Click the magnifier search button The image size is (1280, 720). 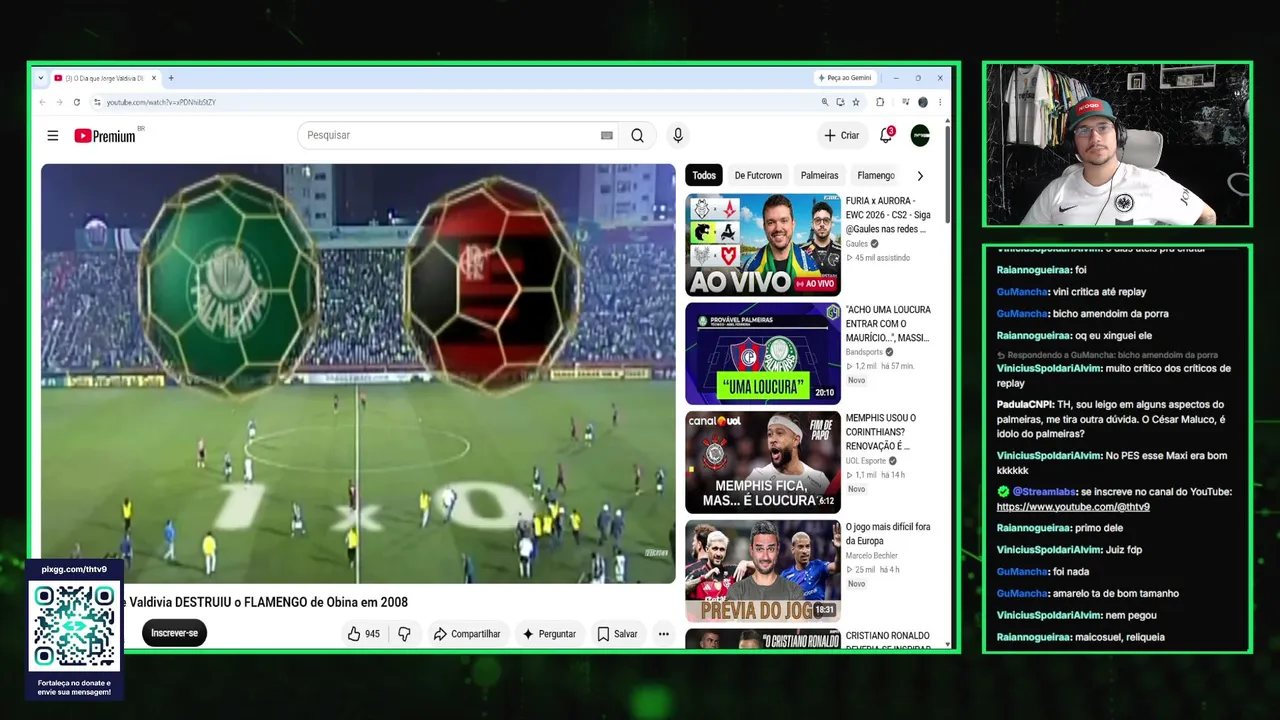637,136
